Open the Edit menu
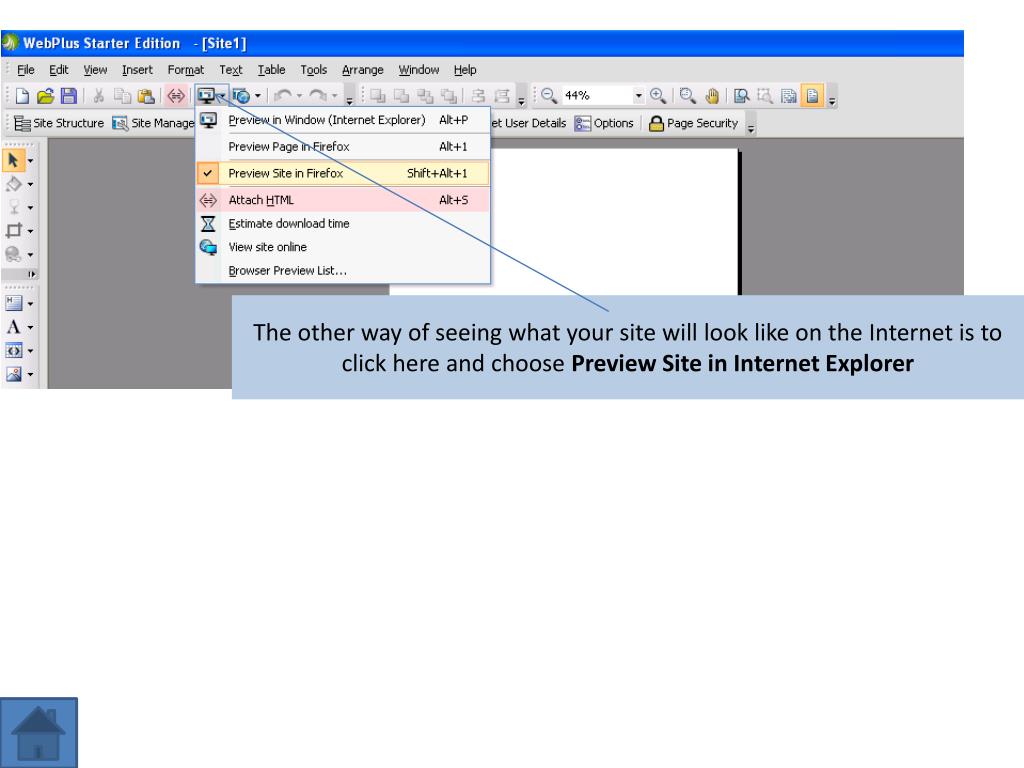The image size is (1024, 768). [x=59, y=70]
